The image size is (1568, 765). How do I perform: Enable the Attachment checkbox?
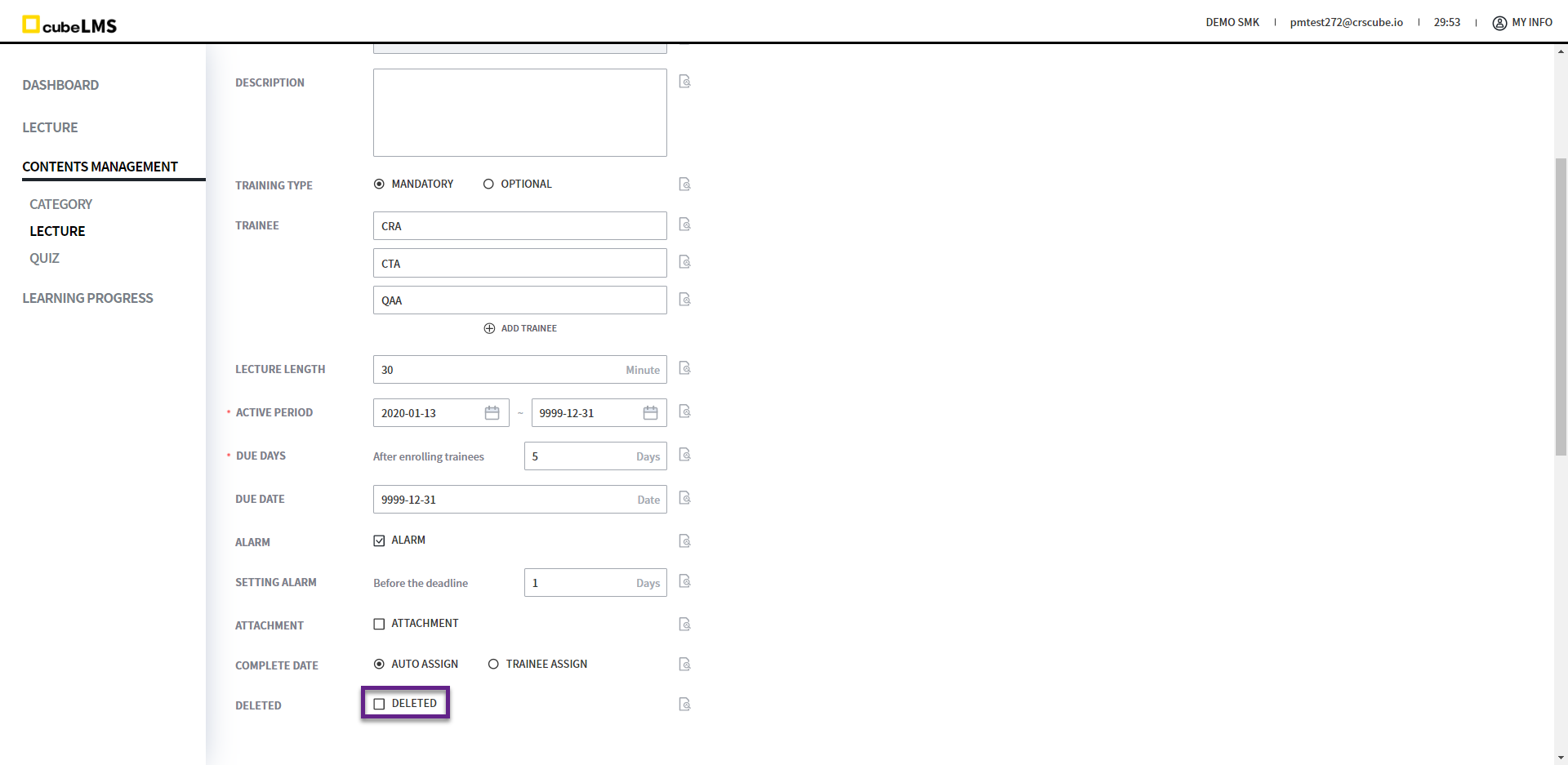(x=379, y=624)
